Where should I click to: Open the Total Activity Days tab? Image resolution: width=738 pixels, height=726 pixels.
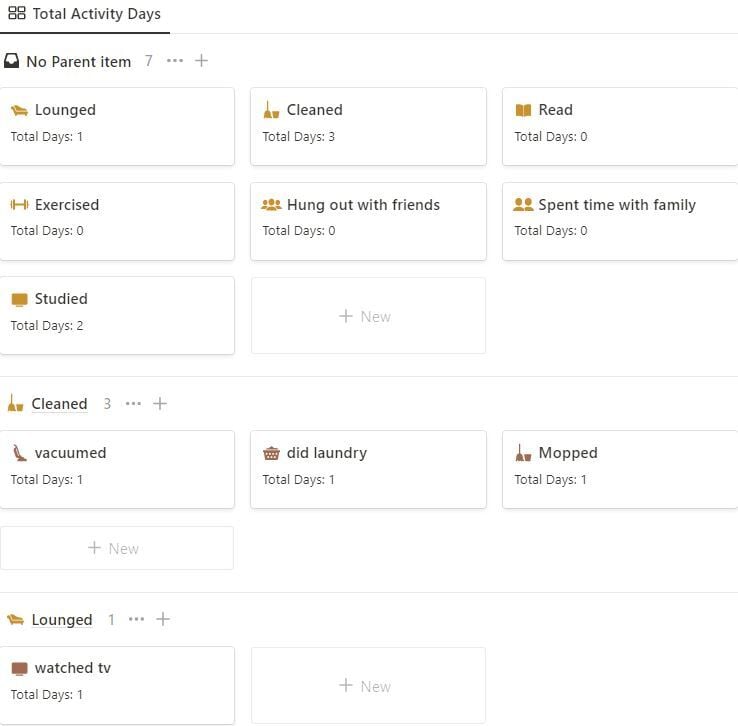[x=85, y=15]
